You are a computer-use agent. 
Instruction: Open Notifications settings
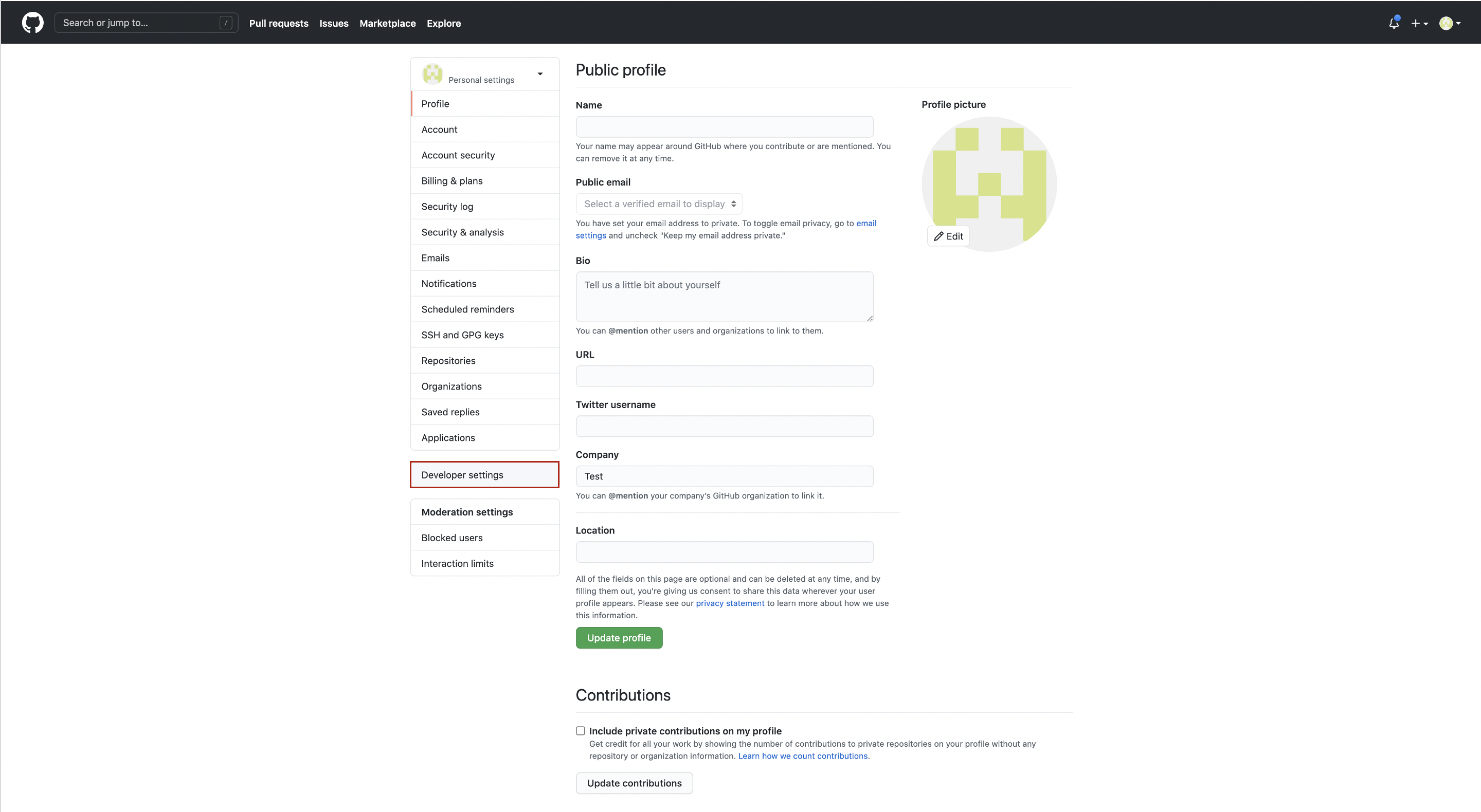point(484,283)
